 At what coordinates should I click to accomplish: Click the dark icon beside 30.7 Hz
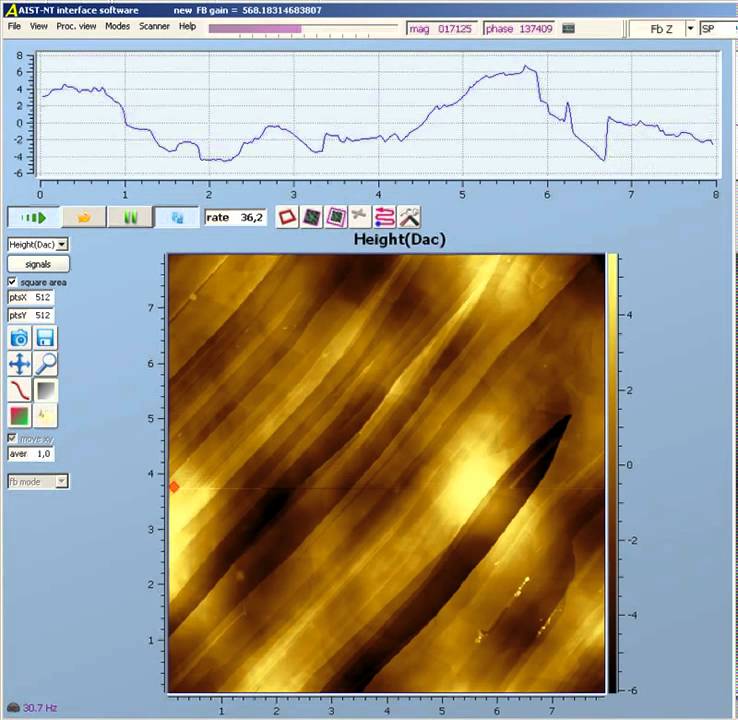pyautogui.click(x=13, y=708)
